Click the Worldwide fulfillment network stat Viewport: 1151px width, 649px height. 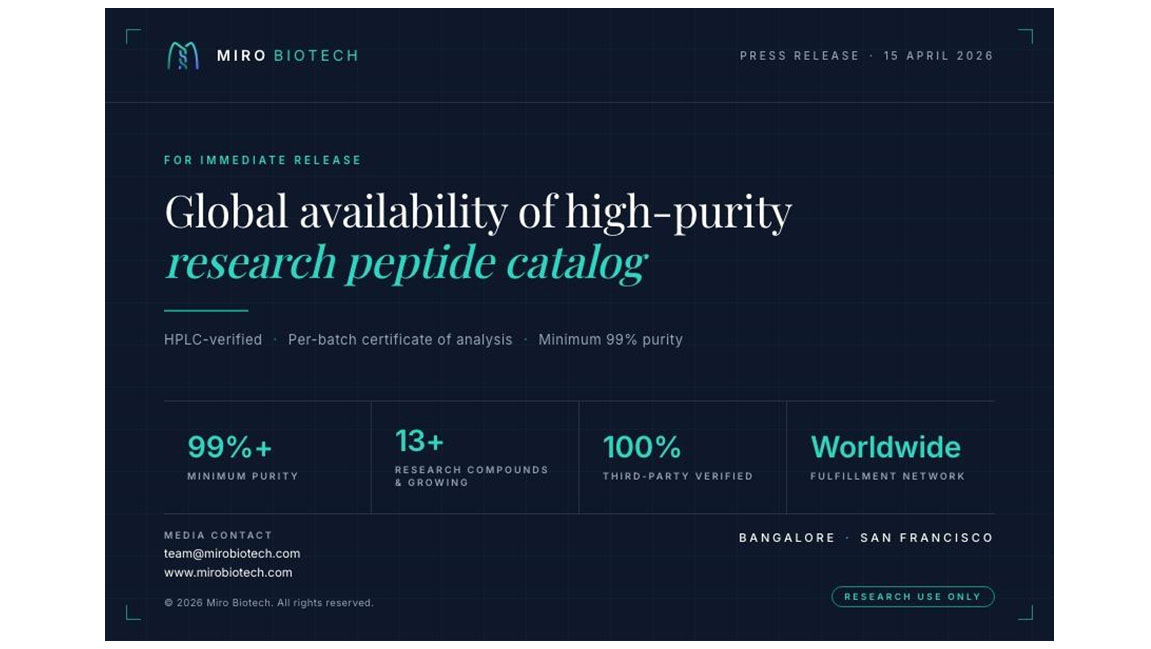coord(885,447)
